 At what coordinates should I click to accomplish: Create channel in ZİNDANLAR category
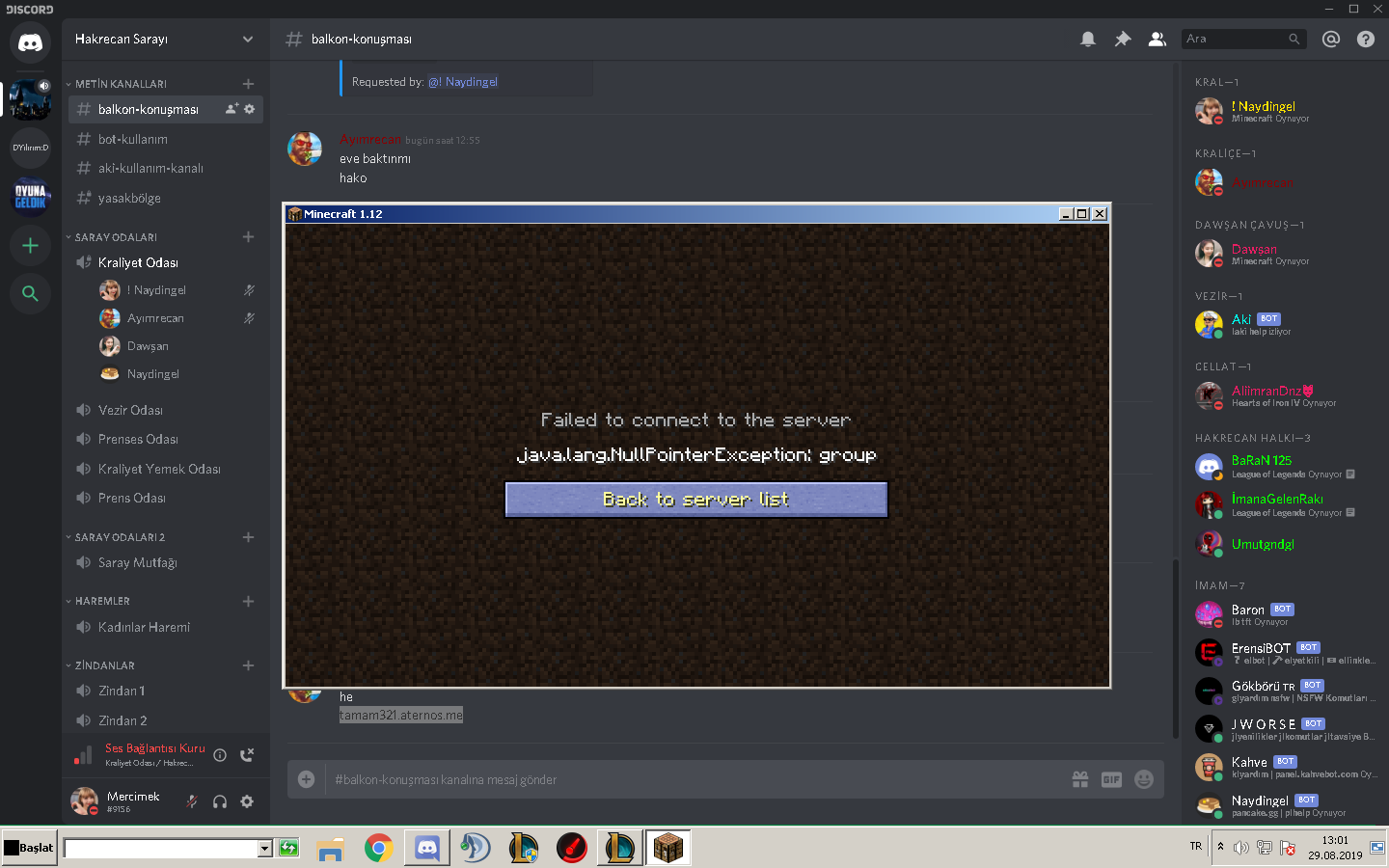coord(248,665)
